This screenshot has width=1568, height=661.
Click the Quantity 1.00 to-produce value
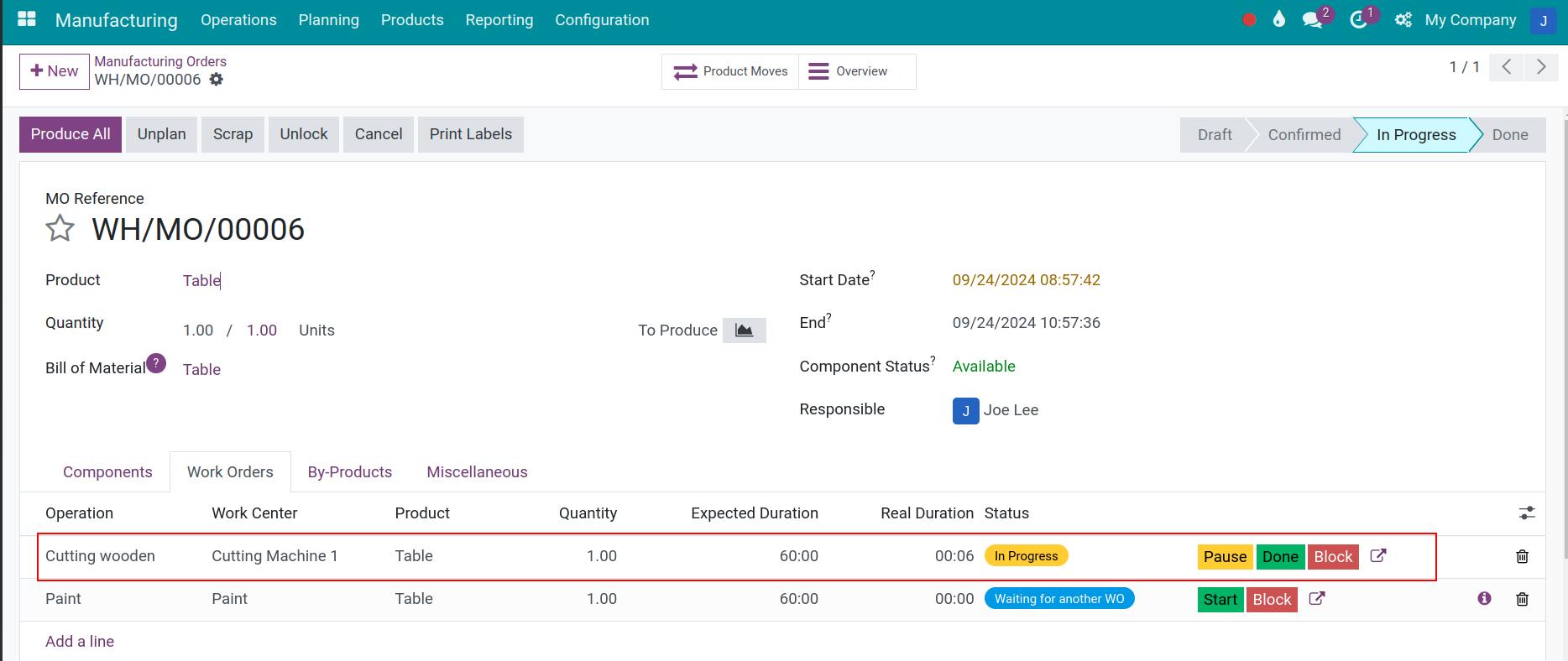pyautogui.click(x=261, y=330)
